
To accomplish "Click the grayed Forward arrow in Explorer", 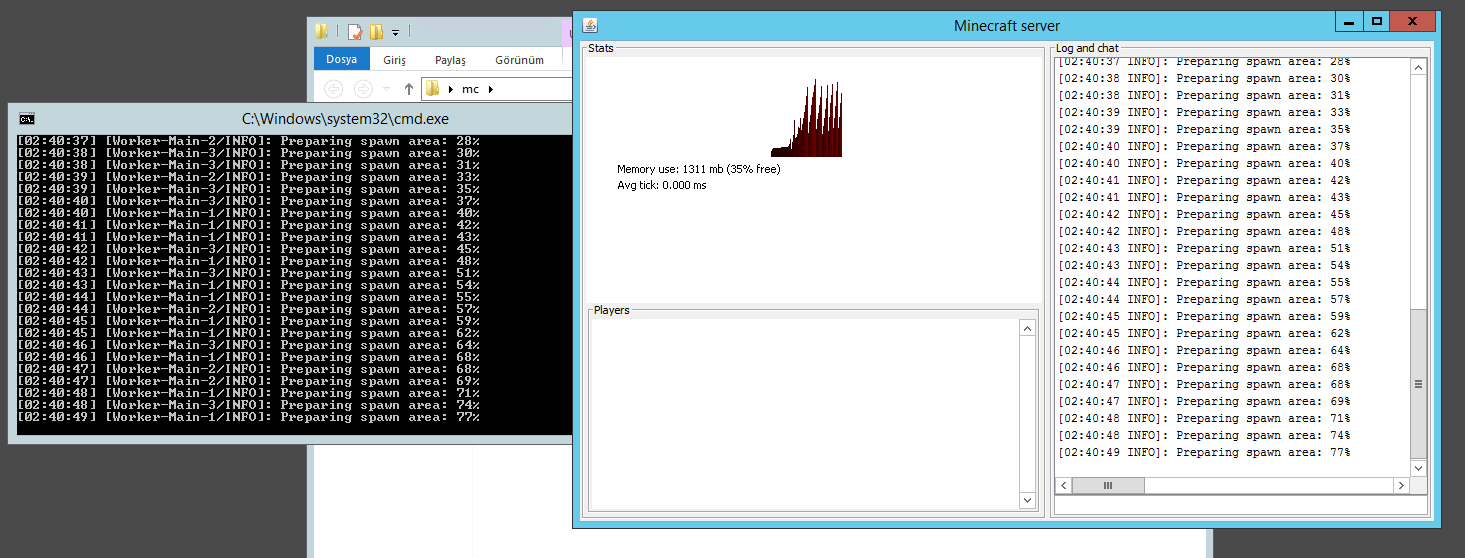I will pos(363,89).
